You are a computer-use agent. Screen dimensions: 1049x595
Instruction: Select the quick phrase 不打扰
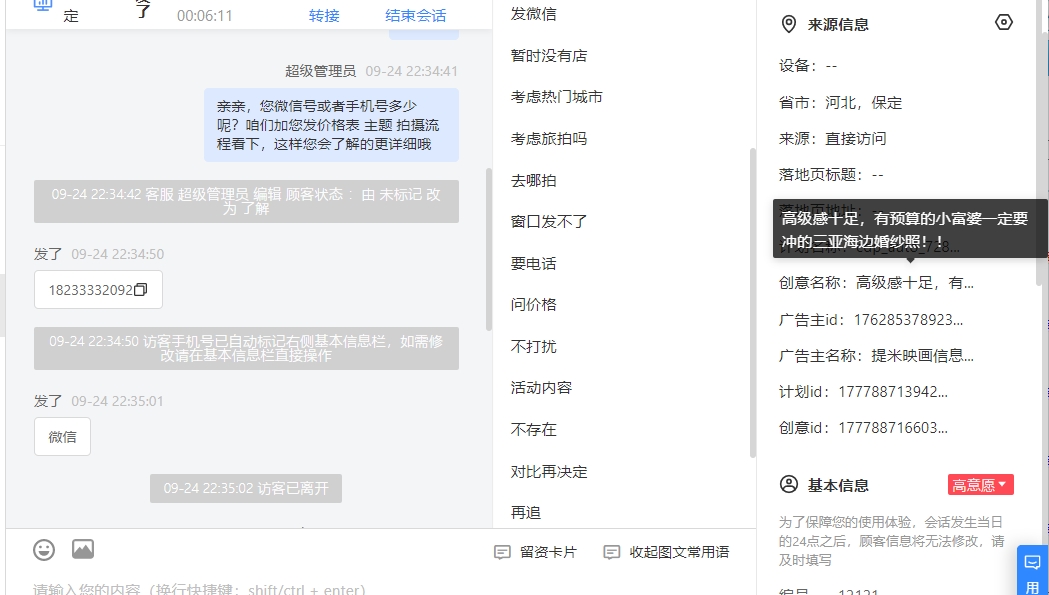pyautogui.click(x=533, y=346)
